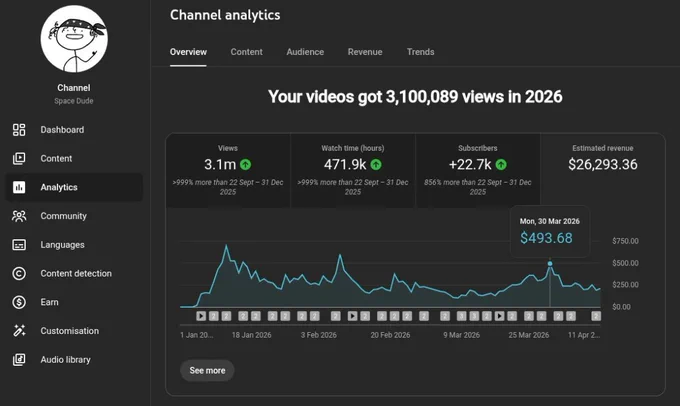
Task: Switch to the Overview tab
Action: coord(188,52)
